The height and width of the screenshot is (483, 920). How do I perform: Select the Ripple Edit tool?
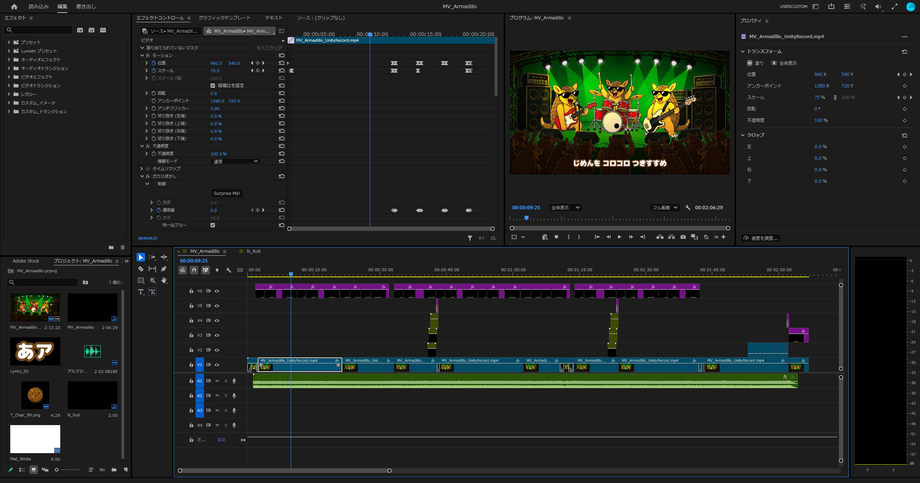pos(164,257)
